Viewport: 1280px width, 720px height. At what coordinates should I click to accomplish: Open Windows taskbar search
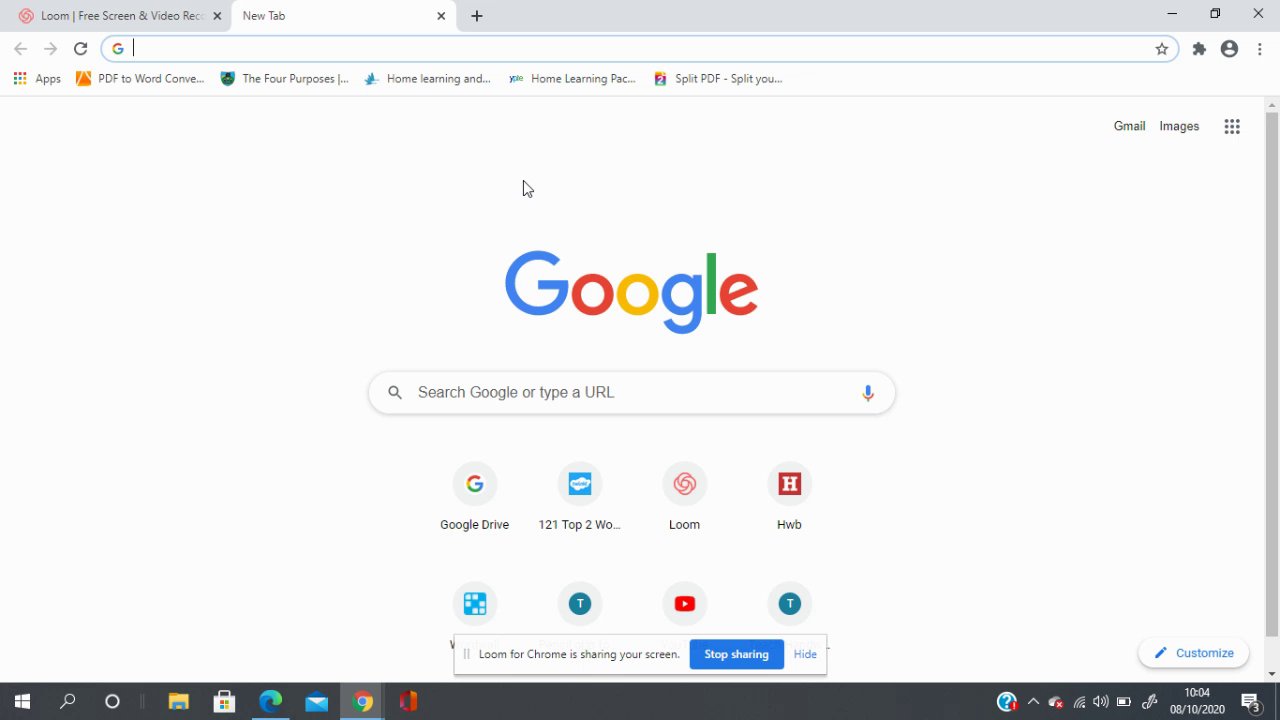tap(68, 702)
